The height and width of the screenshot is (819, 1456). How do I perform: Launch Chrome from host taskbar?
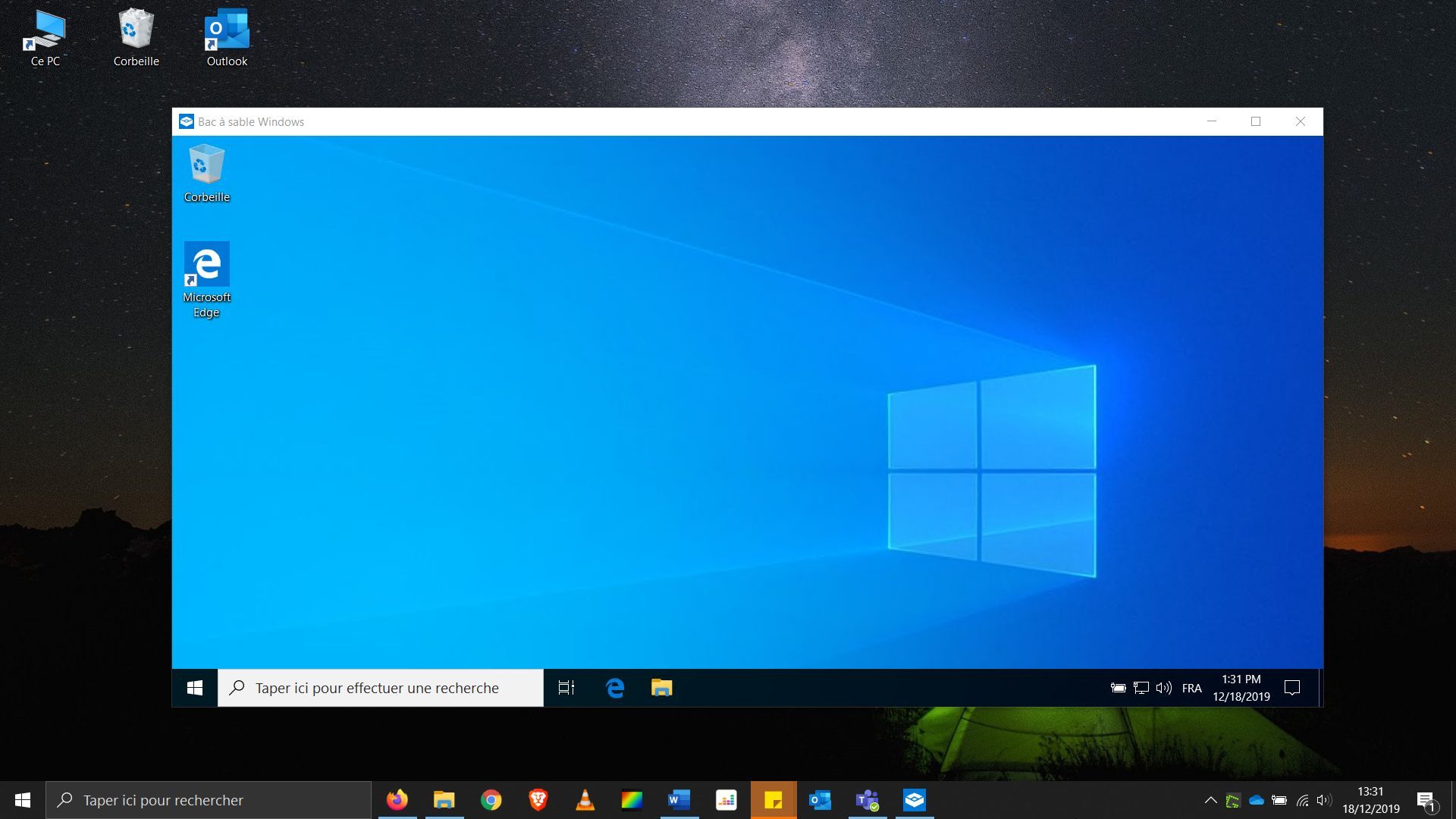491,800
